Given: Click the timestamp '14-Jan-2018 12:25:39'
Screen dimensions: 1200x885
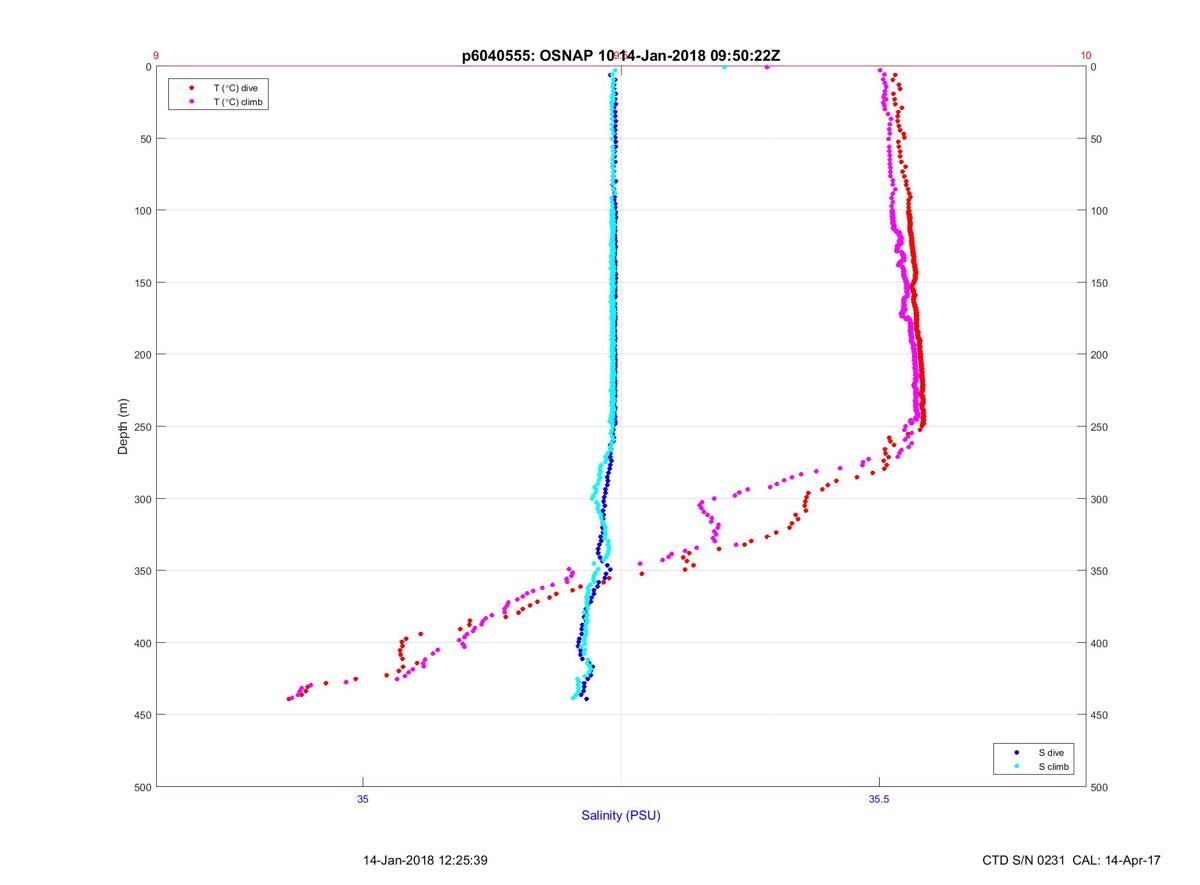Looking at the screenshot, I should point(425,860).
